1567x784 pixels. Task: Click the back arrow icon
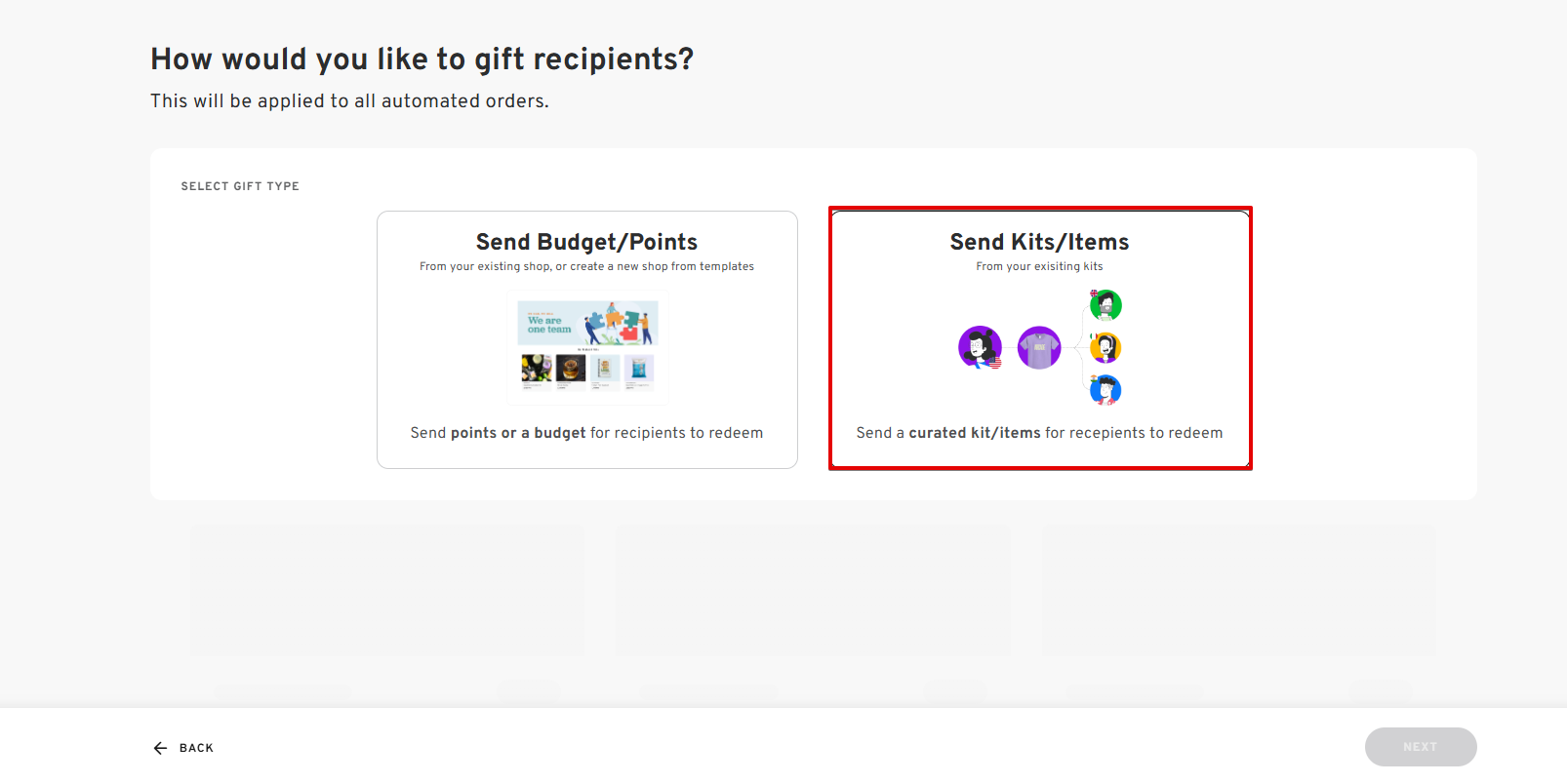click(160, 748)
